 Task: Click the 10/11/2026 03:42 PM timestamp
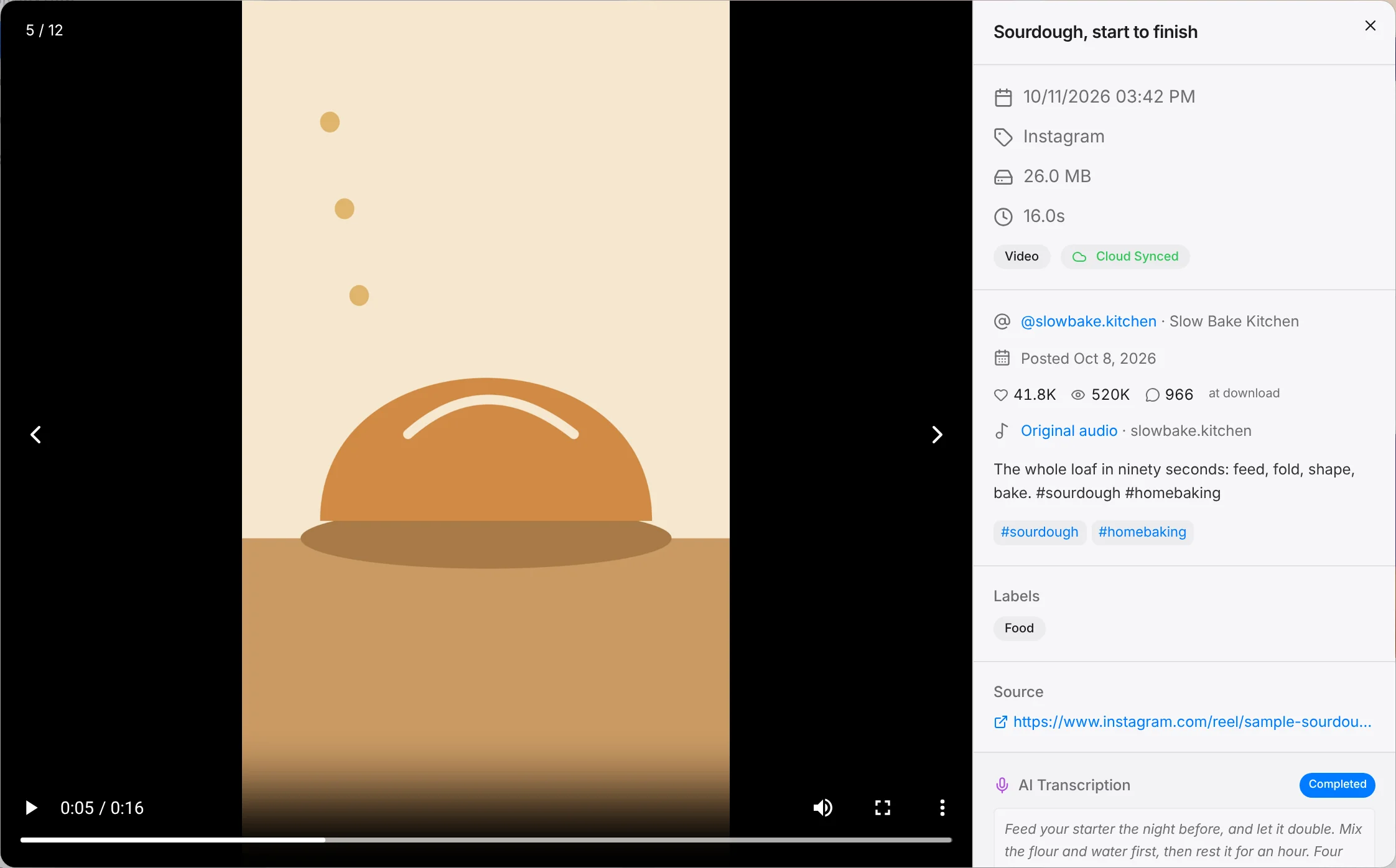click(1109, 97)
